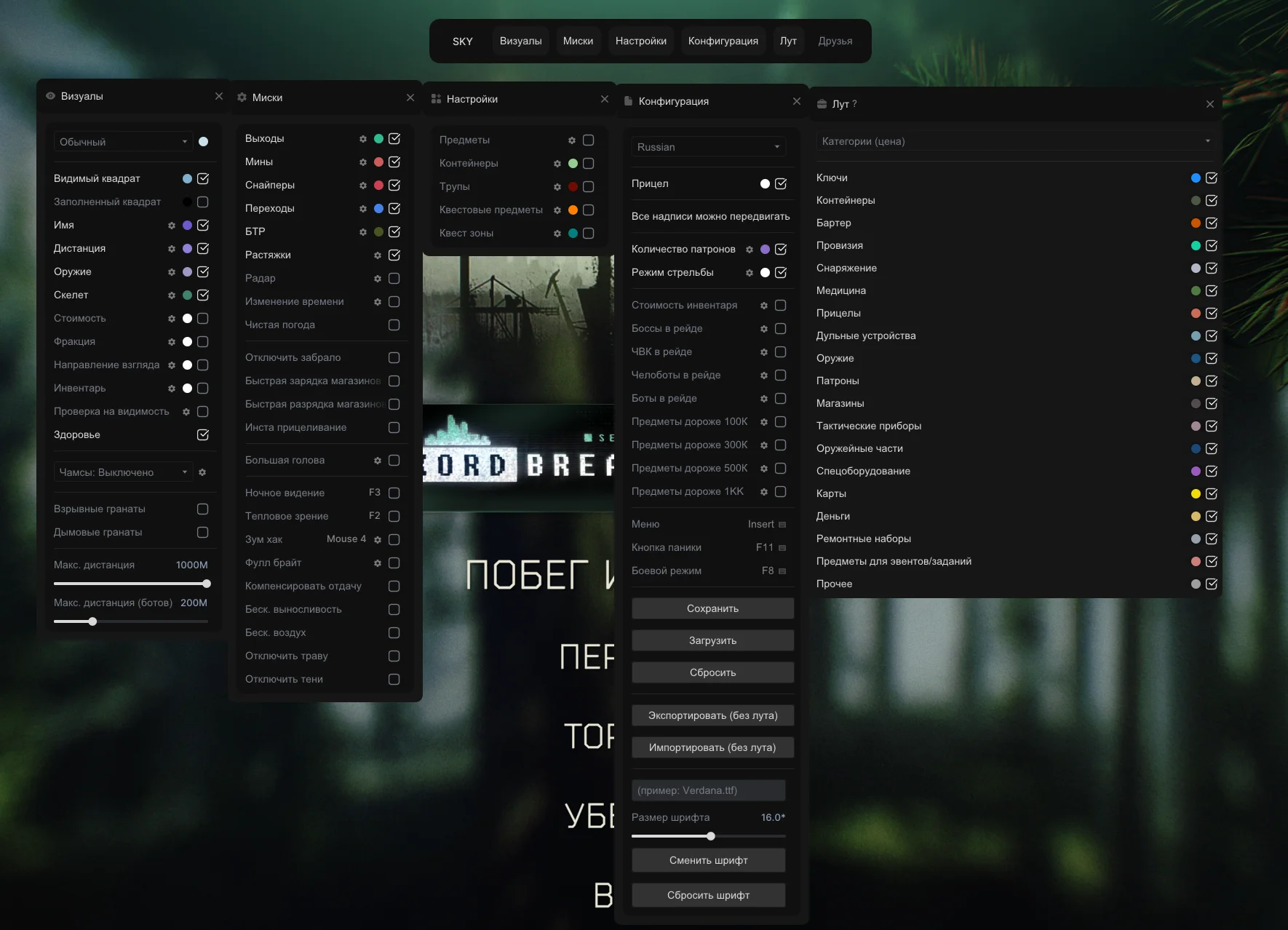Open the red Мины color swatch
Image resolution: width=1288 pixels, height=930 pixels.
pyautogui.click(x=378, y=162)
